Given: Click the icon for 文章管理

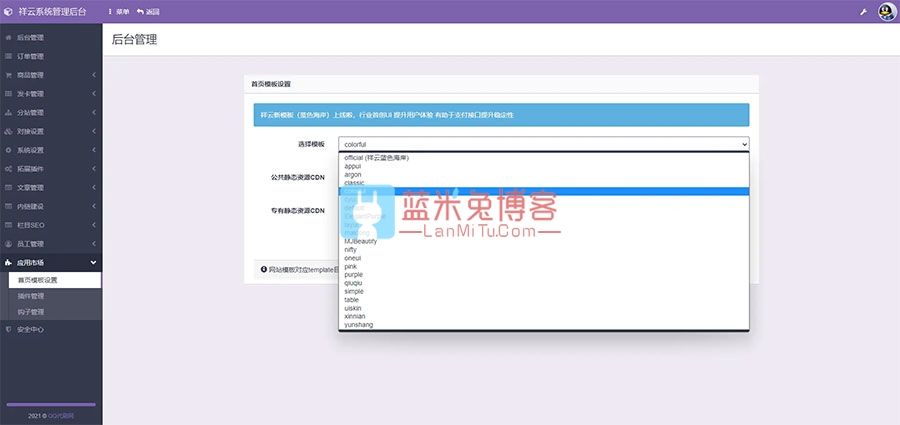Looking at the screenshot, I should 8,188.
